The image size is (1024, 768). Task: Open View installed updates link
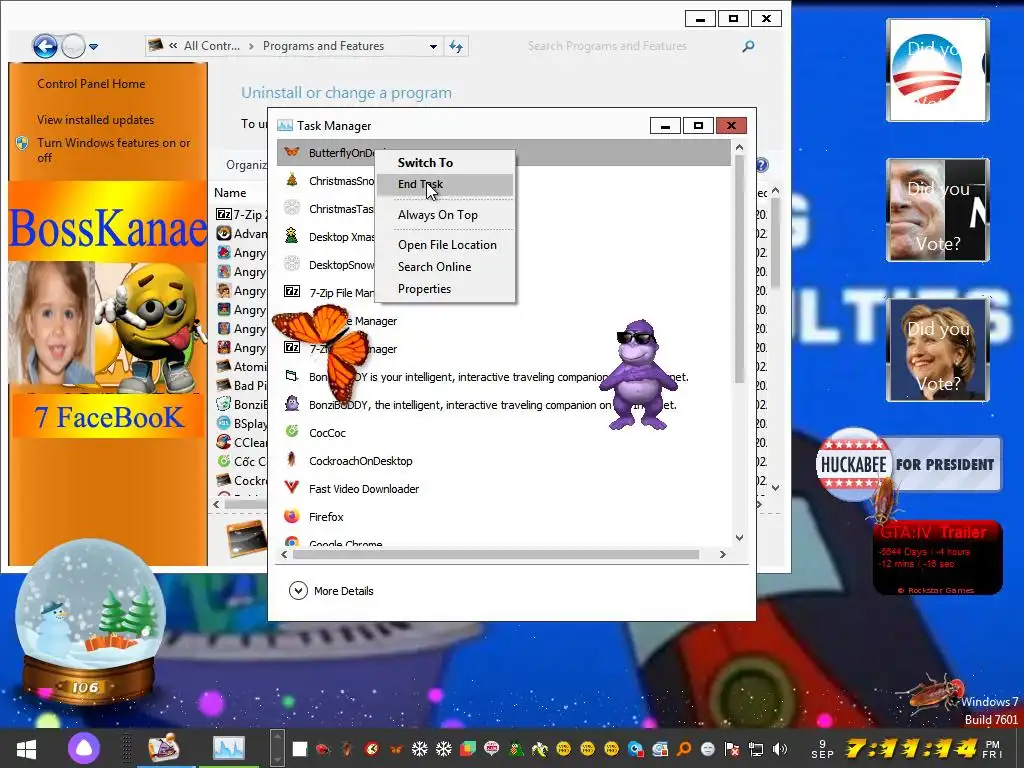point(95,120)
